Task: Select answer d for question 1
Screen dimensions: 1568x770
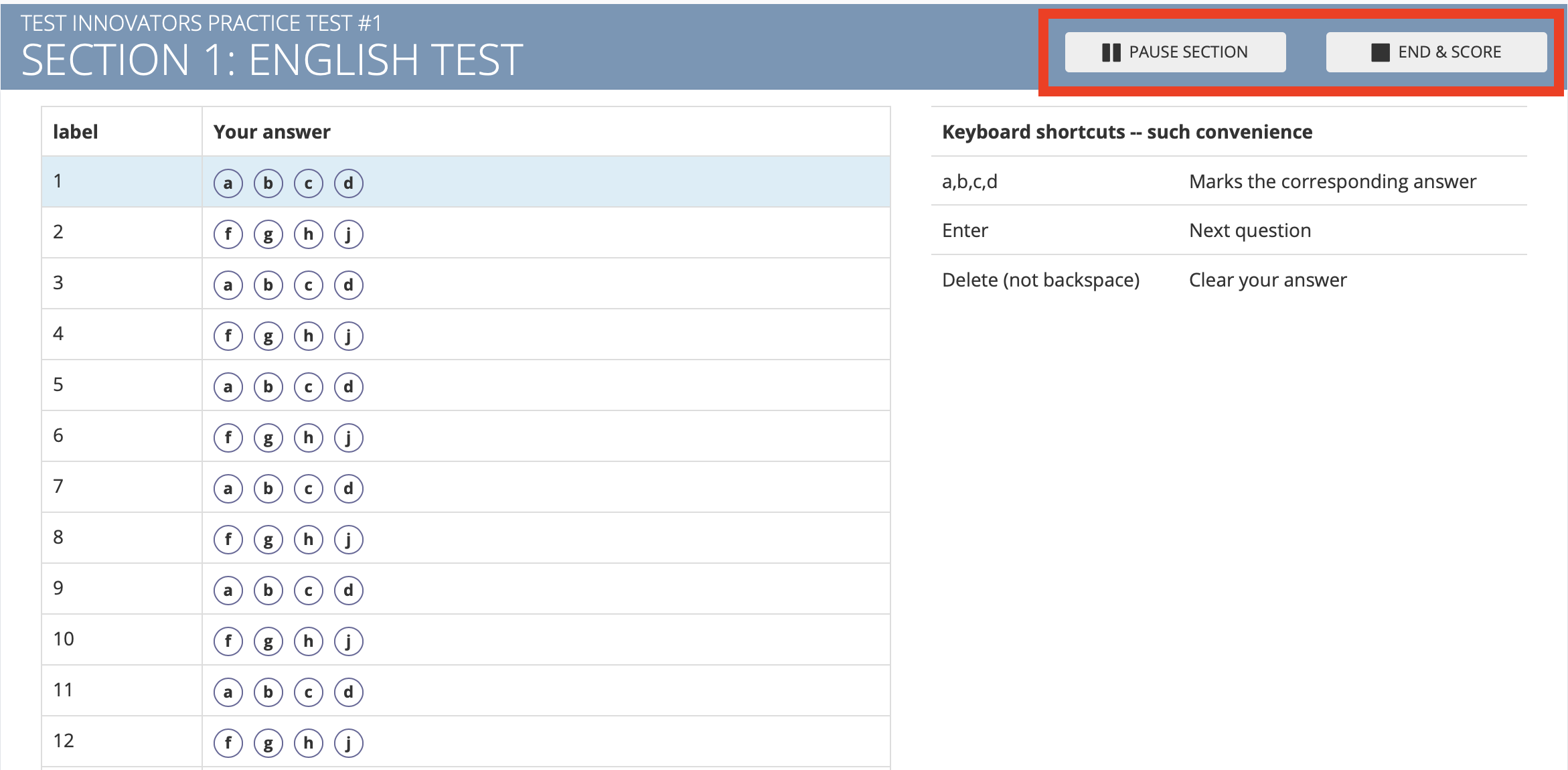Action: (x=348, y=183)
